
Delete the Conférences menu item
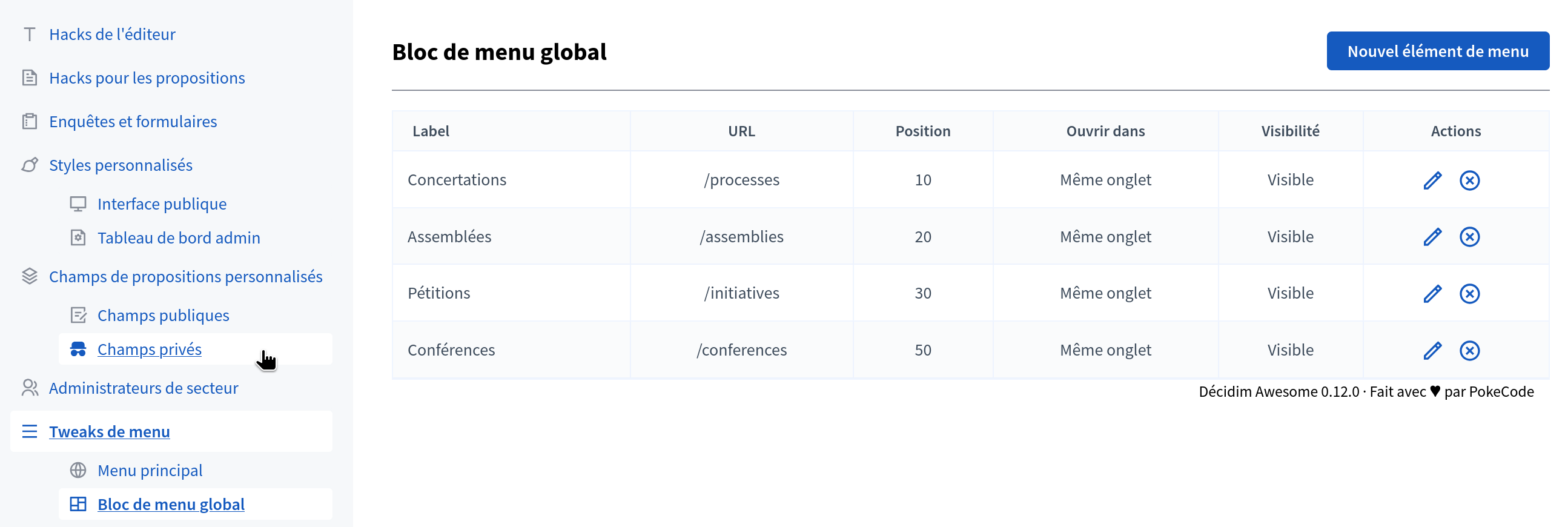pos(1469,350)
